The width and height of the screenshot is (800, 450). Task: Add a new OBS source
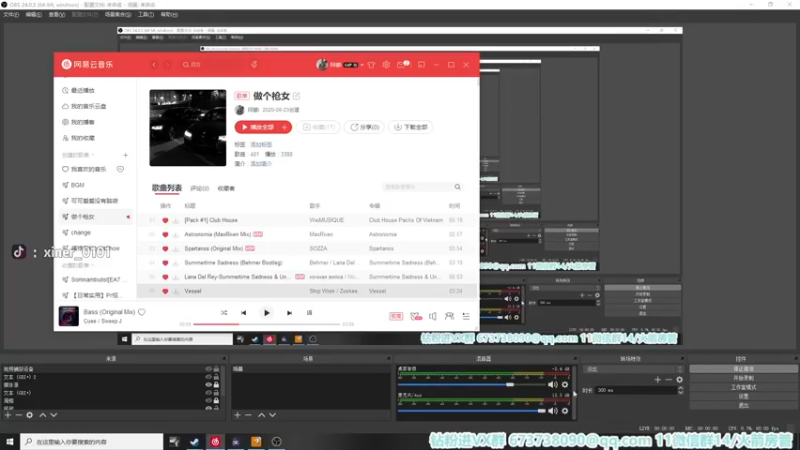pos(8,415)
